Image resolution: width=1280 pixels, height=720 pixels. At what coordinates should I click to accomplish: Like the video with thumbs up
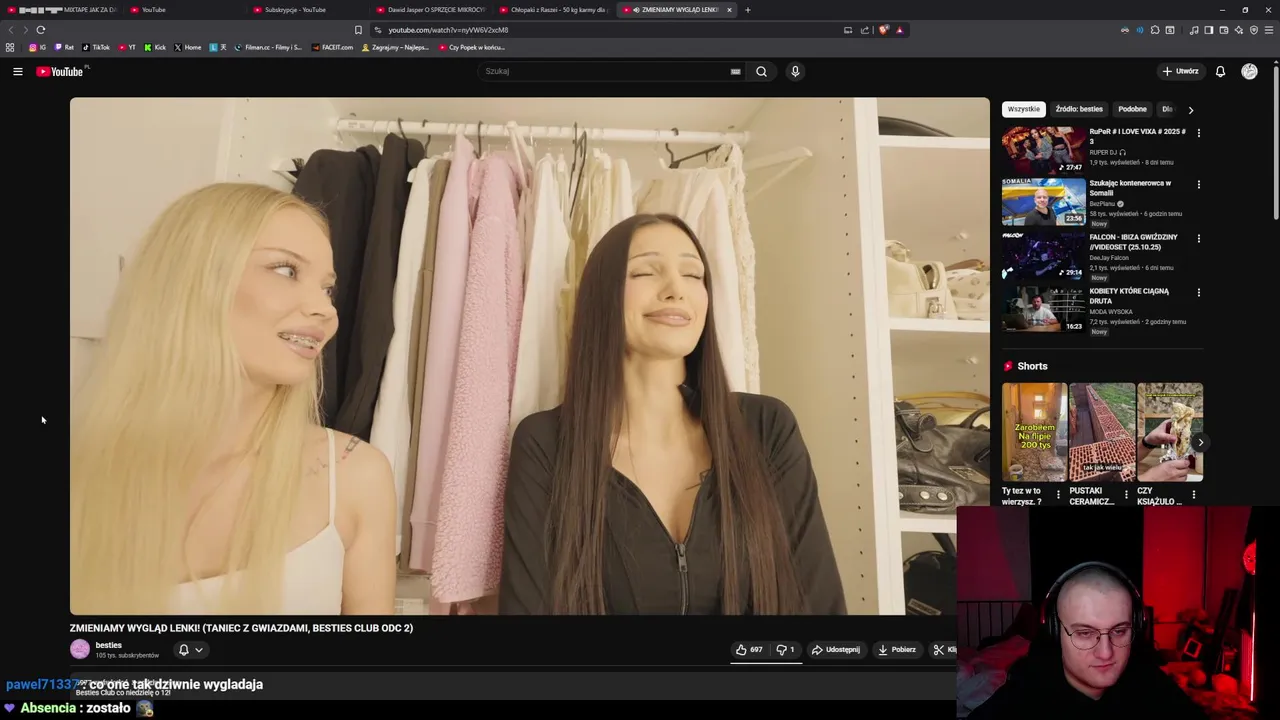point(749,650)
